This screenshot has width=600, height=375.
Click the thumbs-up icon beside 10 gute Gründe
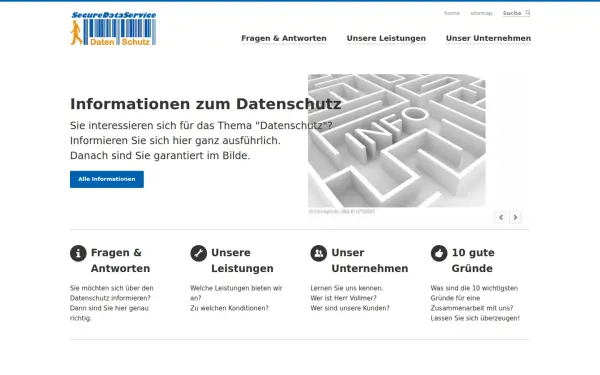(x=439, y=253)
